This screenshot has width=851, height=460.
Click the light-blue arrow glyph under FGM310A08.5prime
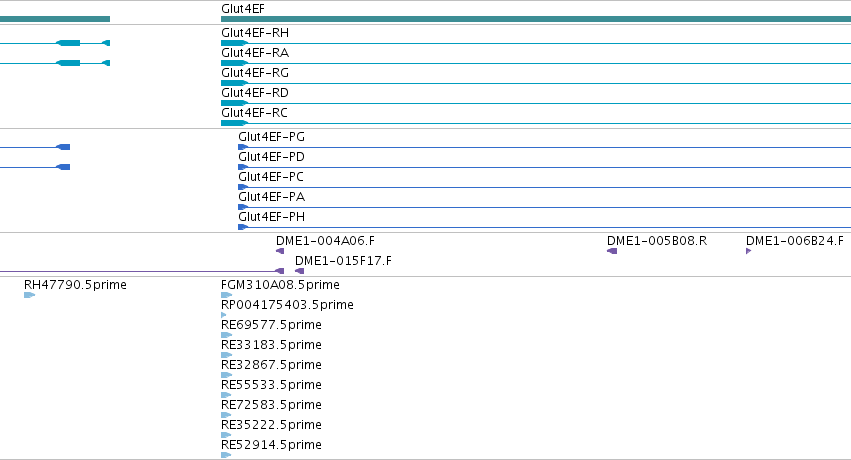[x=226, y=295]
